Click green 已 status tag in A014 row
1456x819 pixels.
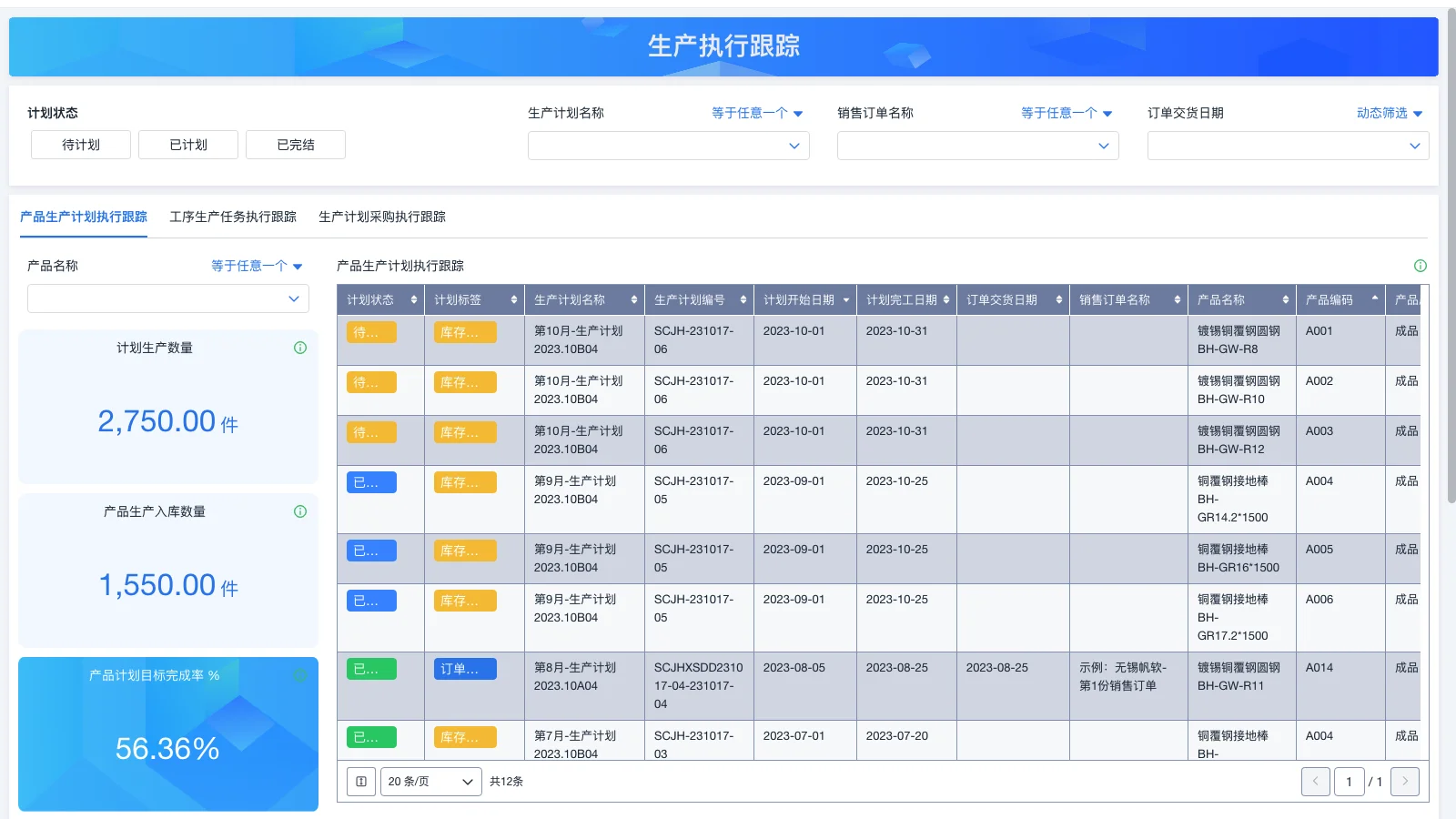tap(371, 669)
